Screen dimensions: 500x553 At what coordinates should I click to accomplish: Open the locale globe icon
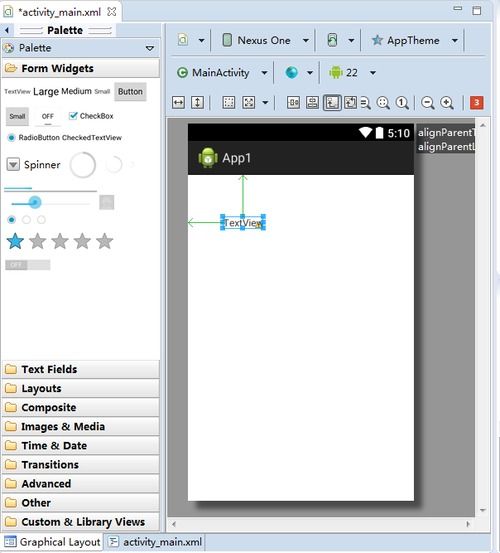[292, 73]
